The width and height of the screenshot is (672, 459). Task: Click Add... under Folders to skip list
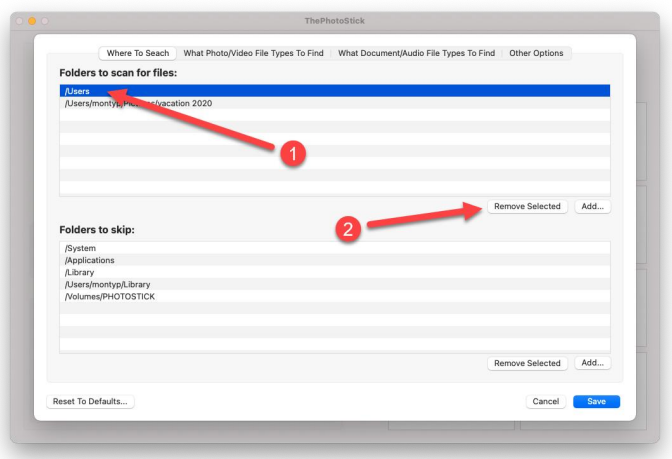592,363
